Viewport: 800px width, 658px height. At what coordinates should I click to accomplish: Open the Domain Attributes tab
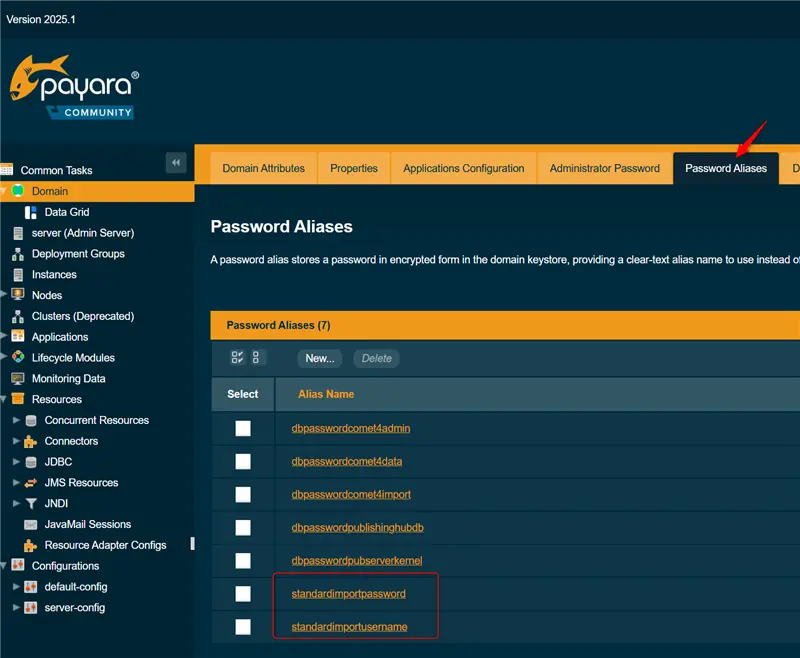(263, 168)
